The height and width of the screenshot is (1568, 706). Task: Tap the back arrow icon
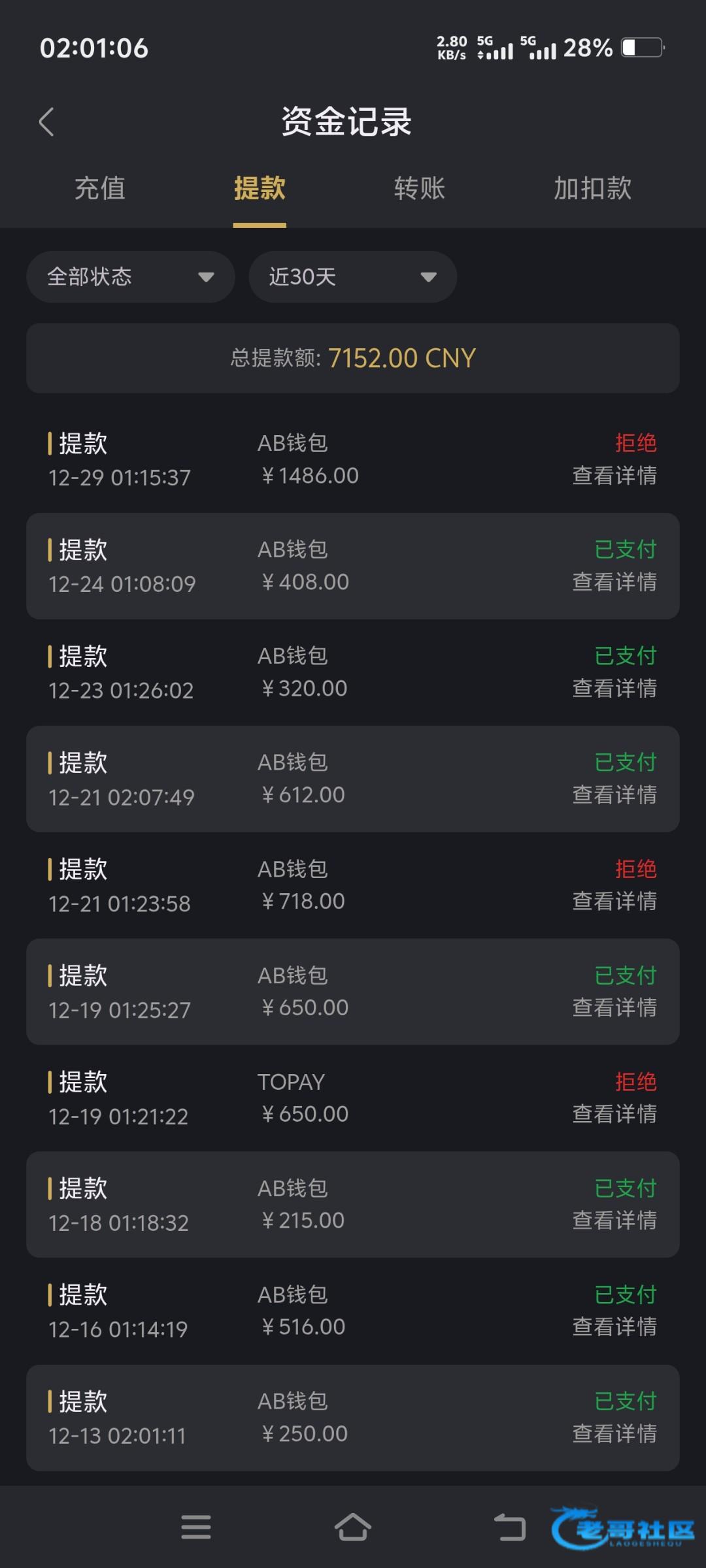(x=46, y=122)
